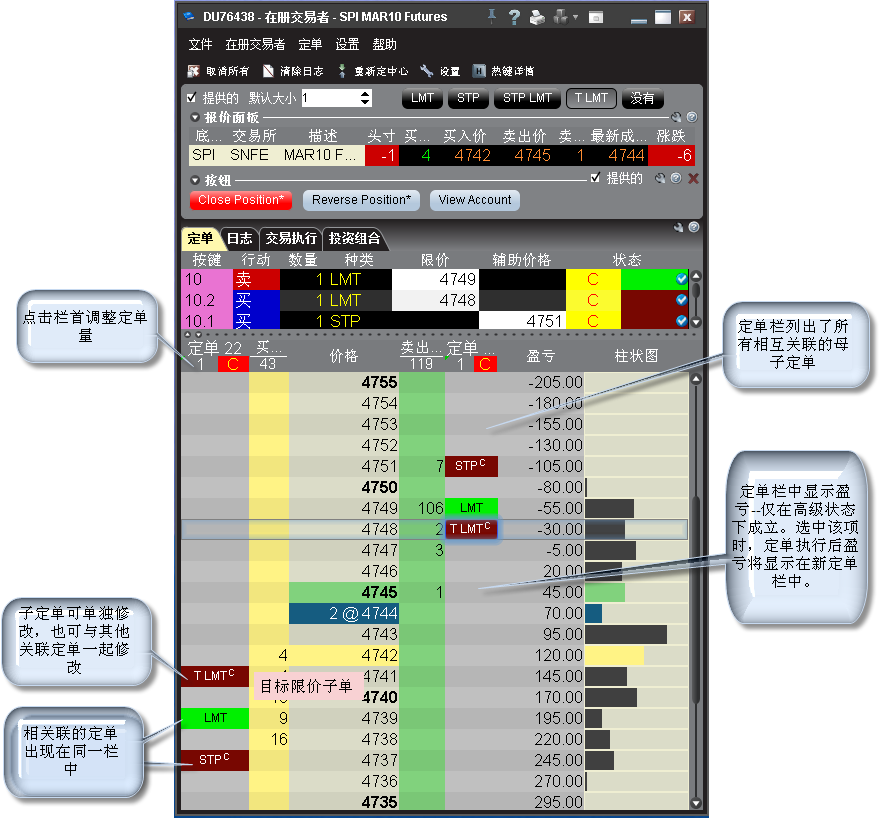
Task: Toggle the 提供的 checkbox beside 默认大小
Action: pyautogui.click(x=192, y=98)
